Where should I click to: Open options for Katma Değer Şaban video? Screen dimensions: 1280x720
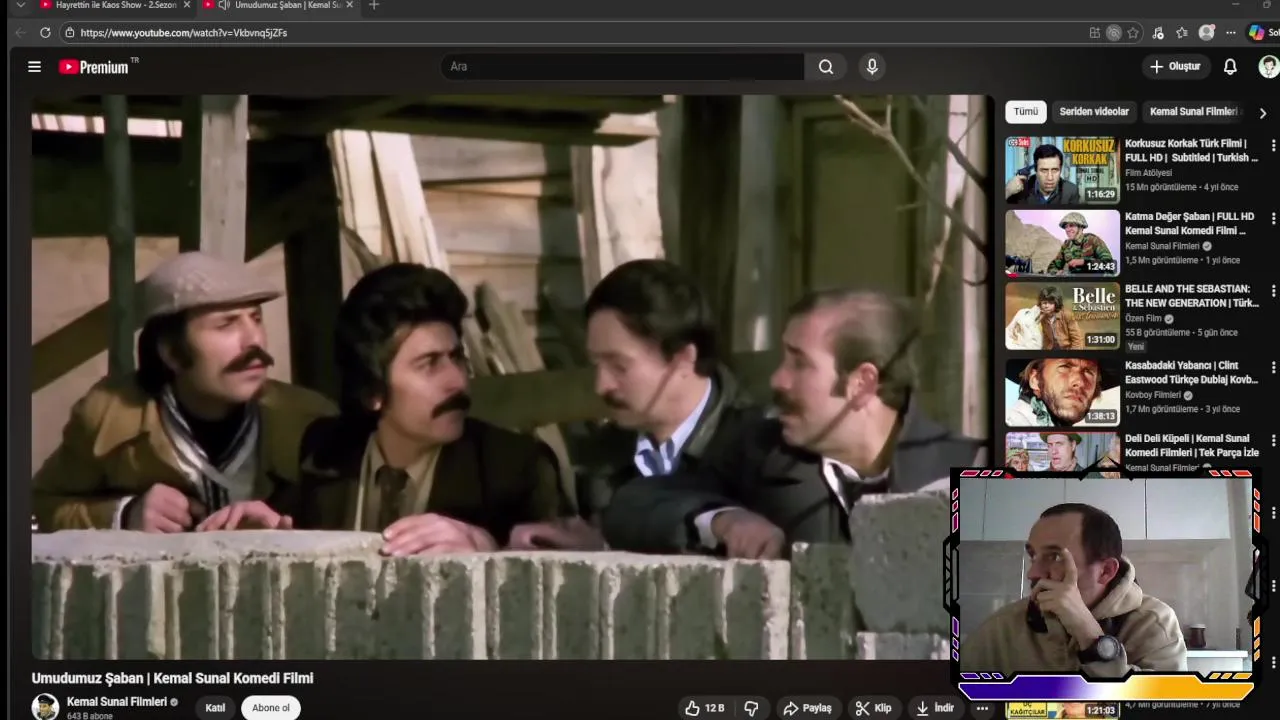tap(1273, 219)
